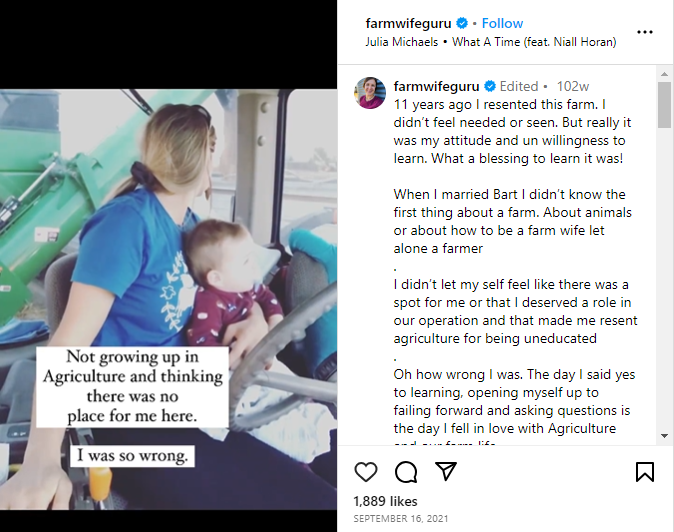Share post via paper plane icon
Image resolution: width=674 pixels, height=532 pixels.
click(446, 471)
